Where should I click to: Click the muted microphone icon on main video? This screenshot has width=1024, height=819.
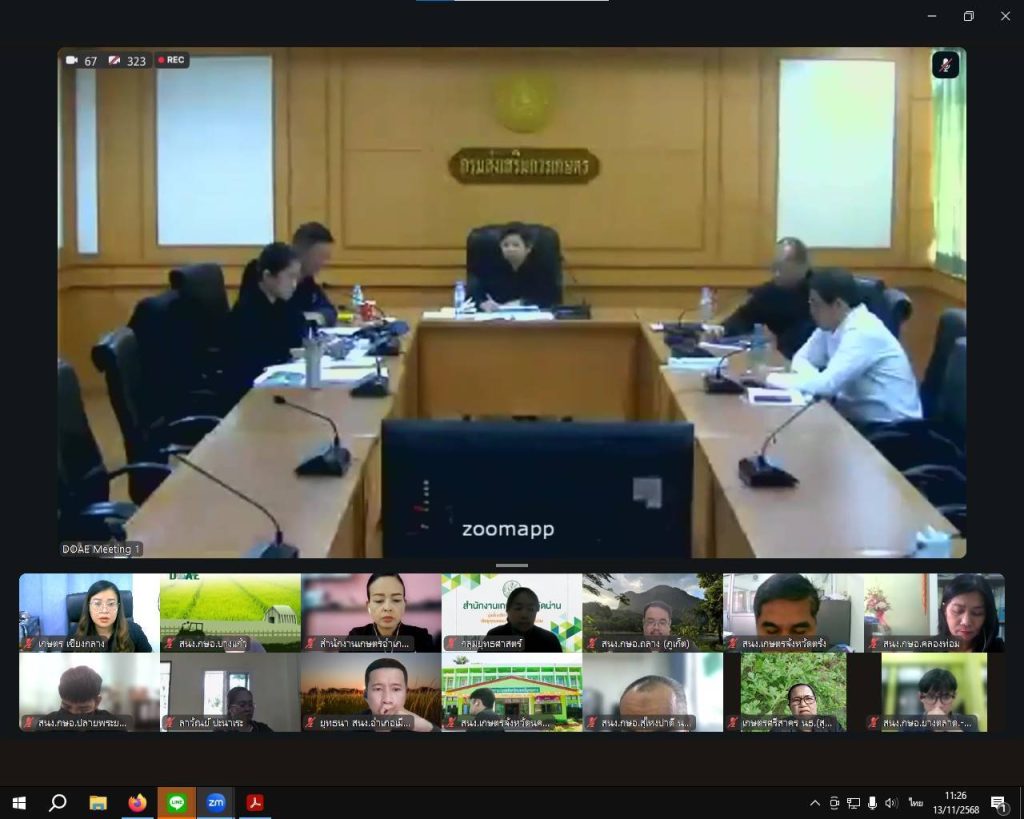click(x=945, y=65)
